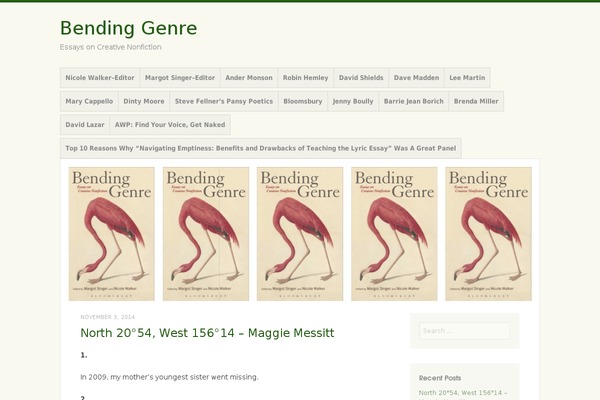Navigate to the Dave Madden page
The height and width of the screenshot is (400, 600).
point(415,77)
